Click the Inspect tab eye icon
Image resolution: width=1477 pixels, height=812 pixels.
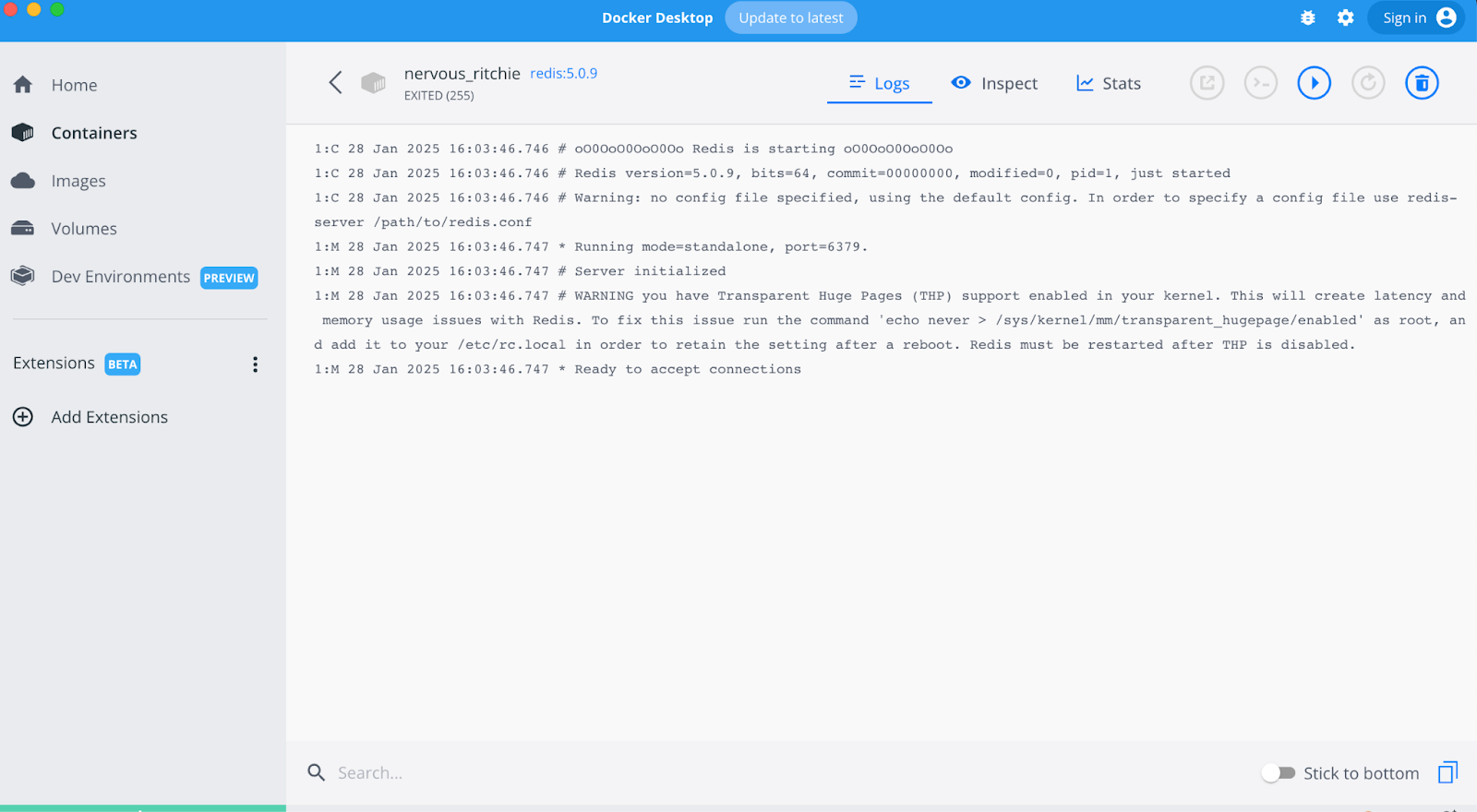[x=961, y=82]
